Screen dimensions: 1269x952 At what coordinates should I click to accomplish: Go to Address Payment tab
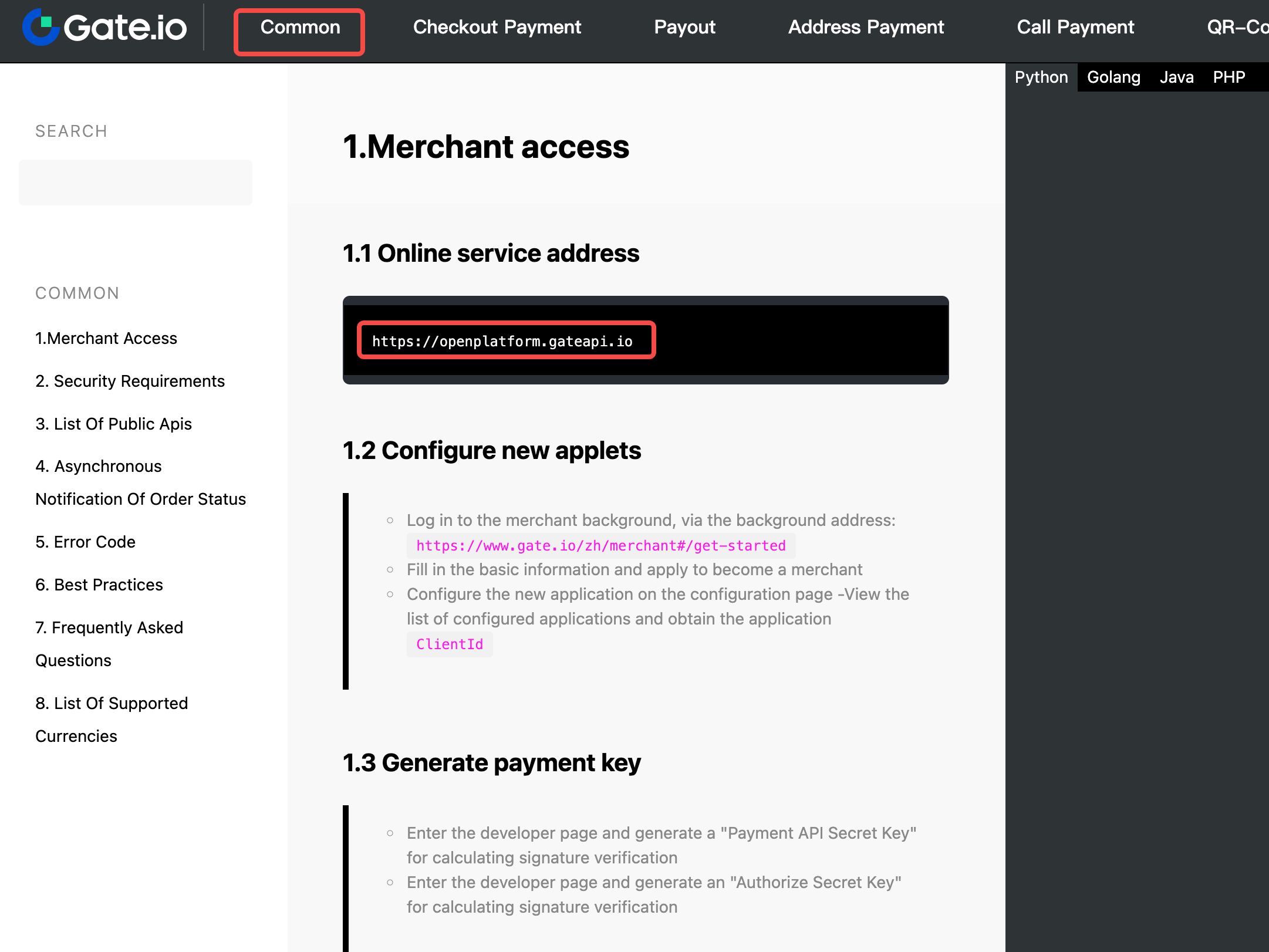(x=866, y=28)
